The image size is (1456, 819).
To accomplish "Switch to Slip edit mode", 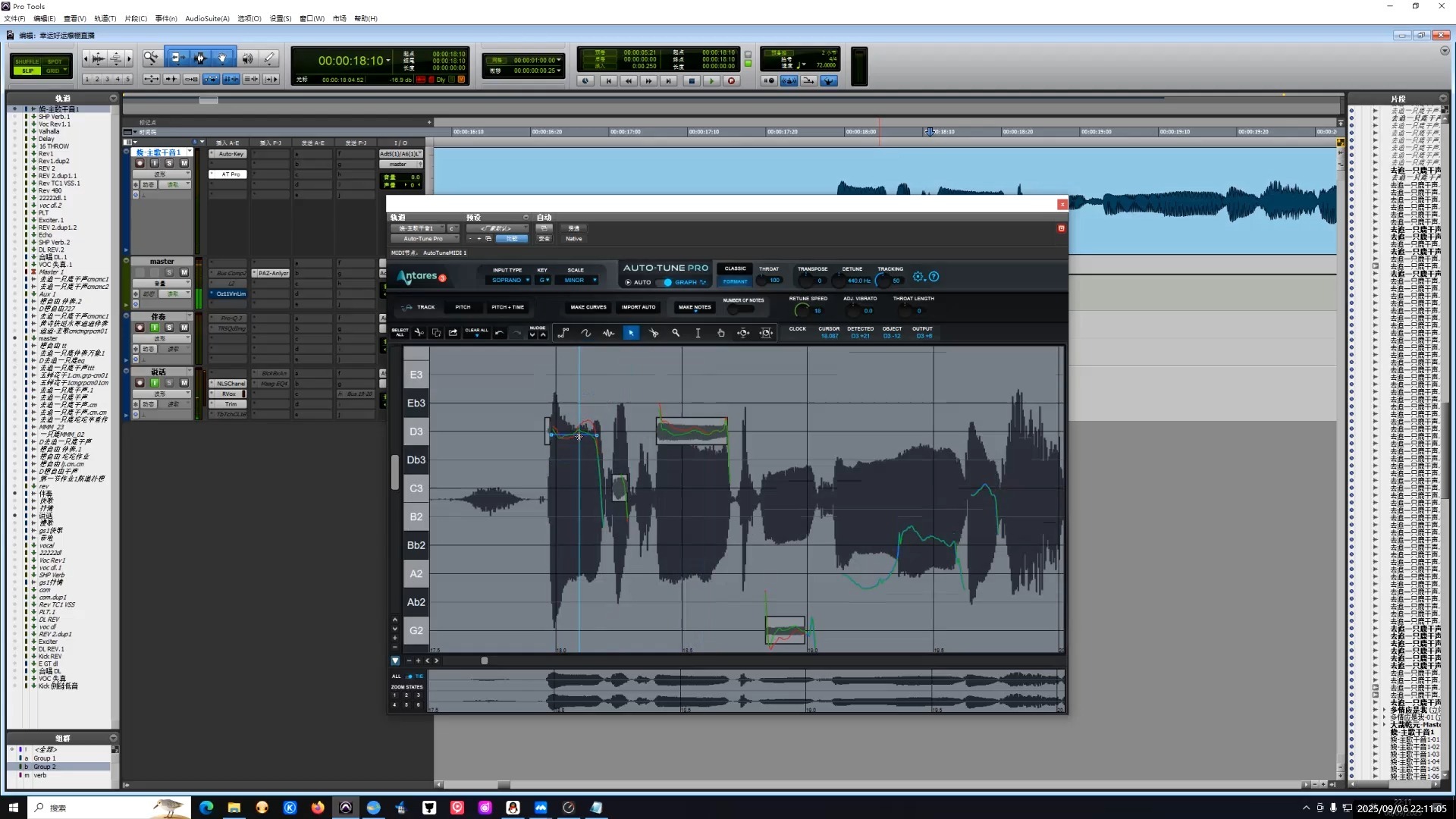I will pos(27,71).
